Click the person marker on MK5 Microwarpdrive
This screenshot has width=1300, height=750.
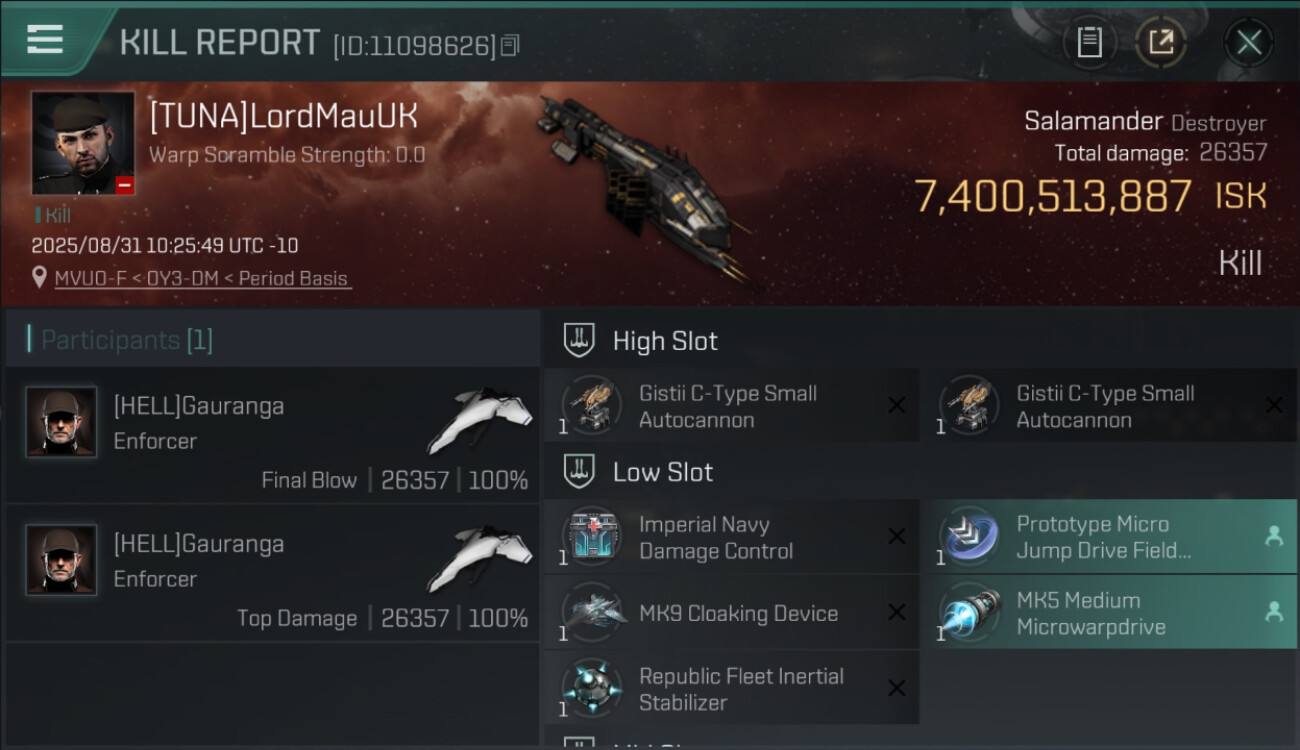pos(1274,612)
